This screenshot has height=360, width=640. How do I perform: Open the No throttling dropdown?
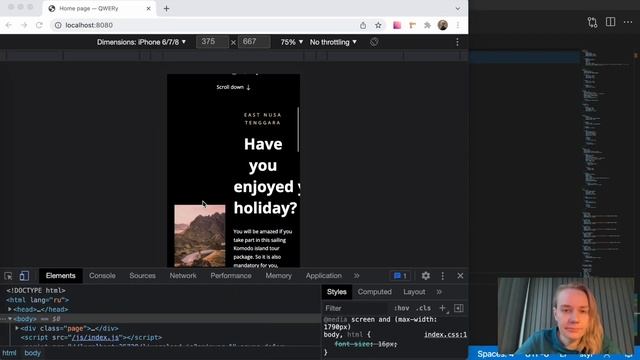(x=333, y=42)
